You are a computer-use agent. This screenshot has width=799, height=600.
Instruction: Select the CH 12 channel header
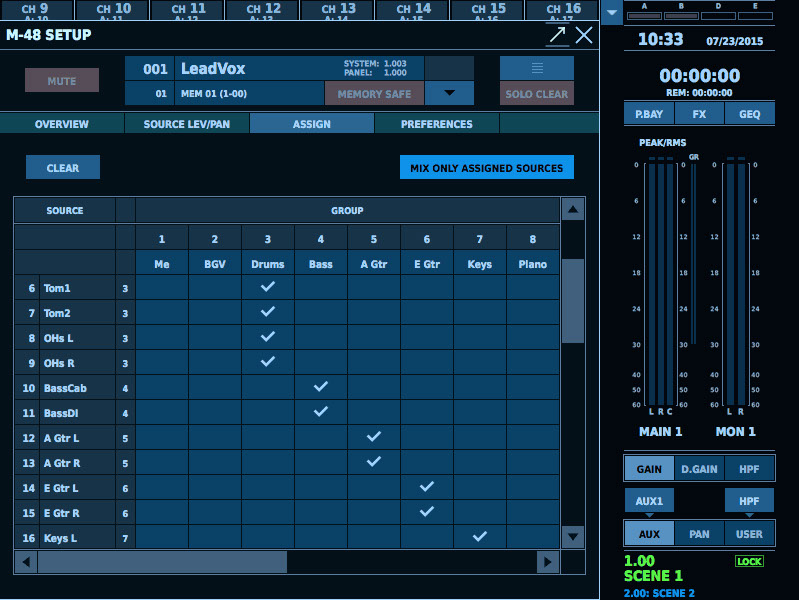262,10
